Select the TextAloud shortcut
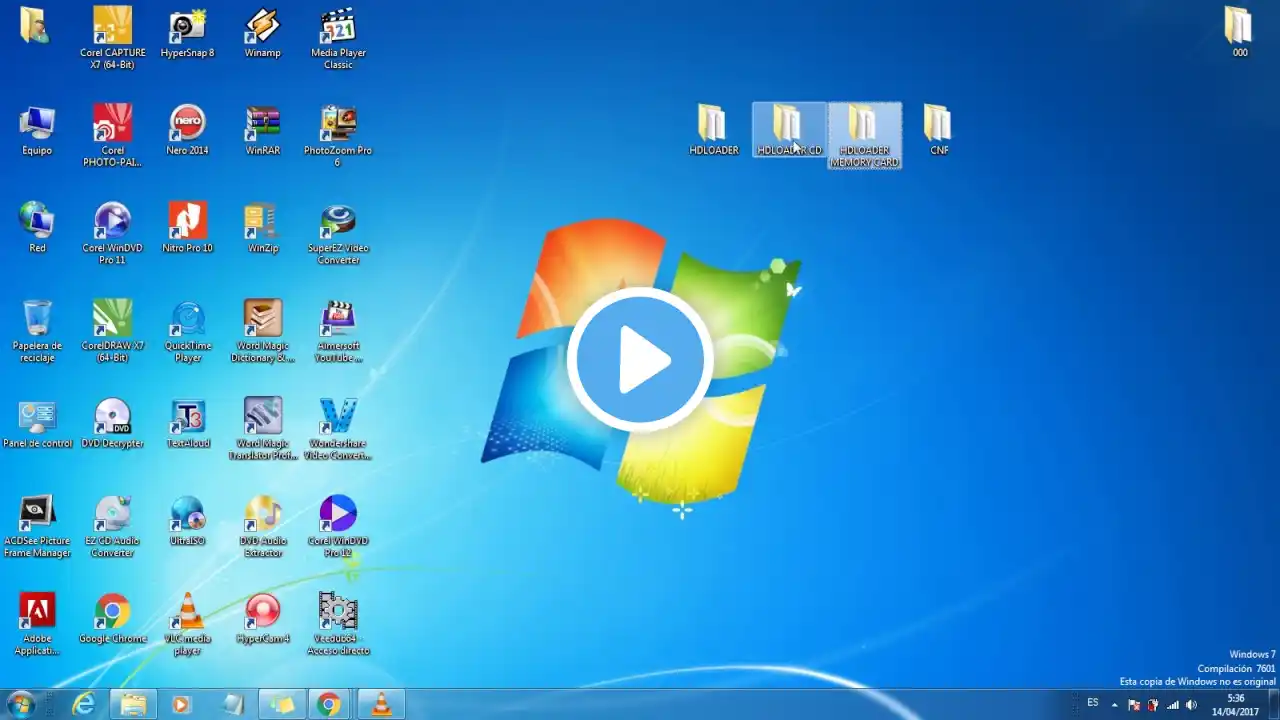The image size is (1280, 720). (187, 423)
